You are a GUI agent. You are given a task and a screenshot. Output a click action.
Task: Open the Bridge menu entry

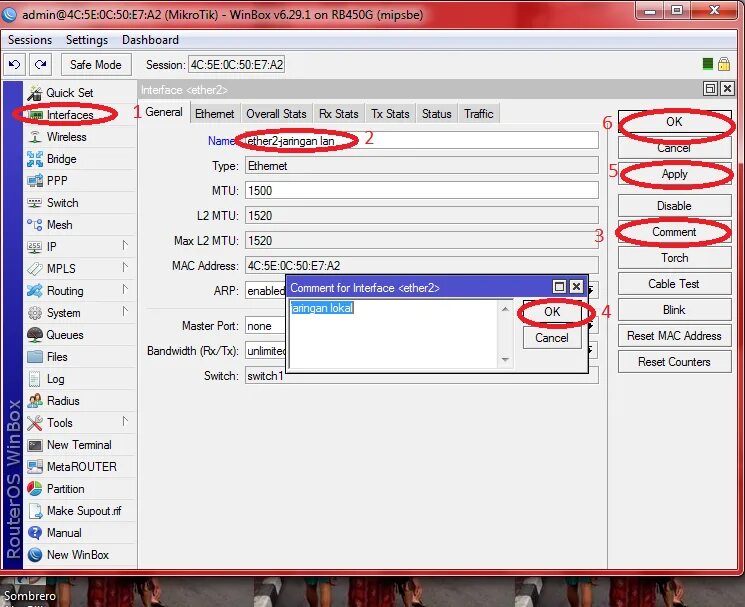tap(80, 159)
